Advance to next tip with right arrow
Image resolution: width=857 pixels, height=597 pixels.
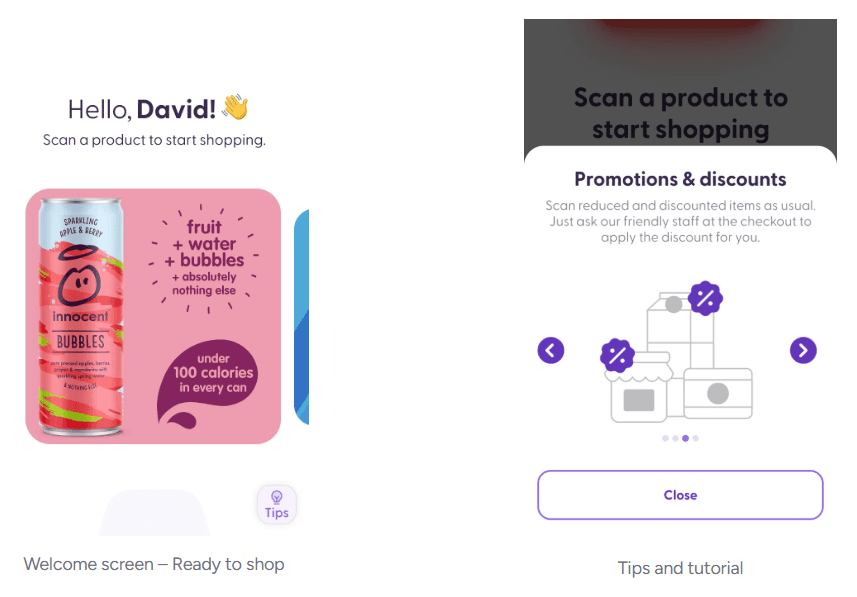(x=803, y=350)
